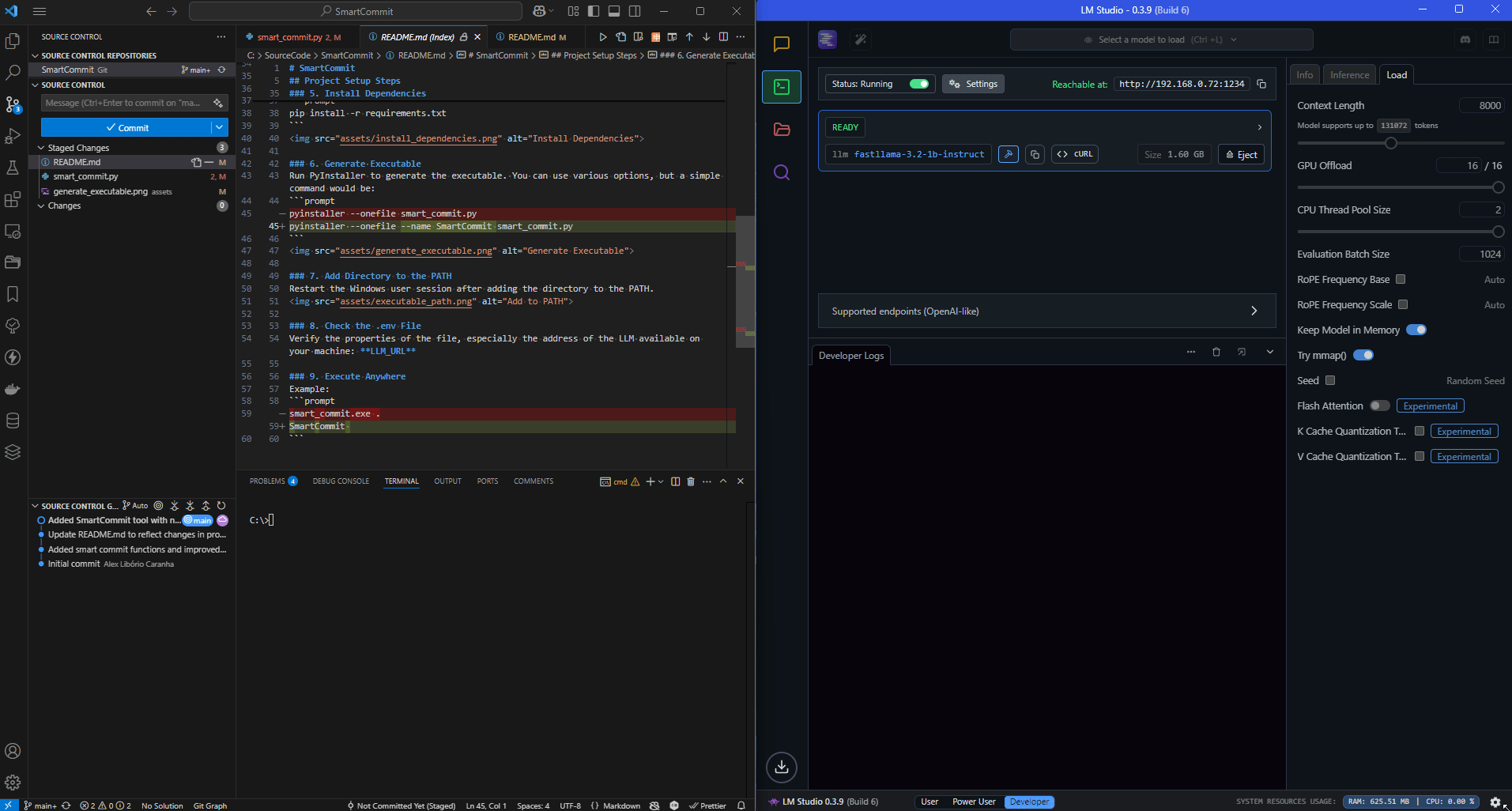
Task: Toggle Try mmap() switch
Action: pyautogui.click(x=1363, y=356)
